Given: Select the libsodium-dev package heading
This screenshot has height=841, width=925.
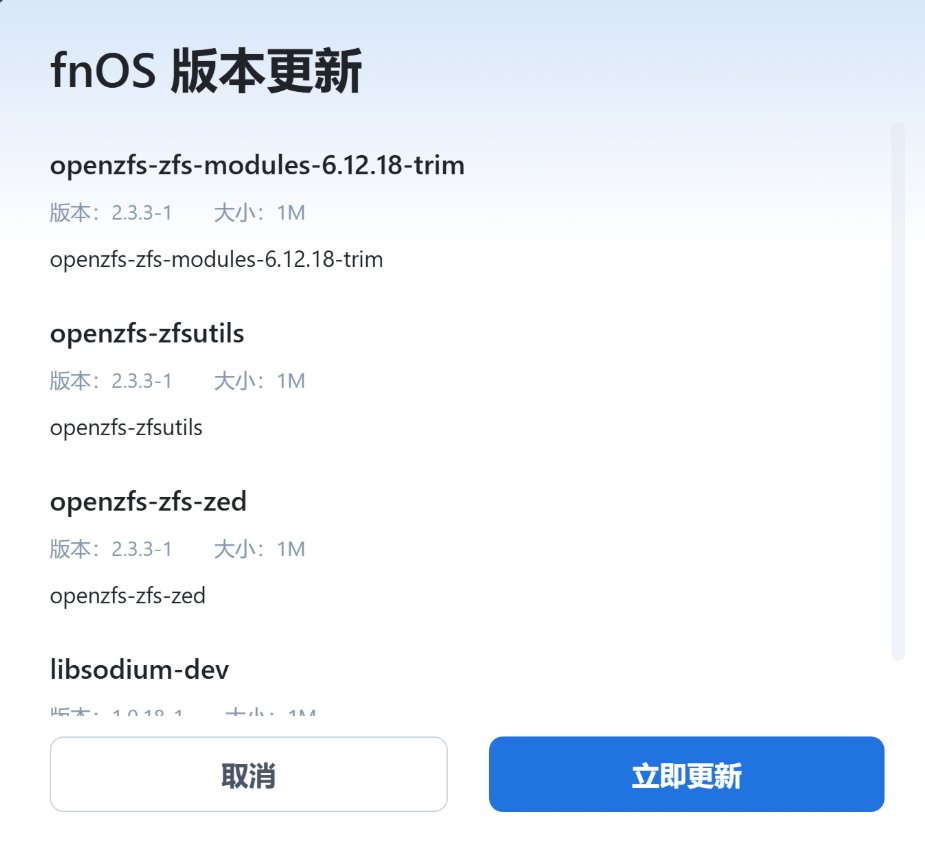Looking at the screenshot, I should [140, 669].
